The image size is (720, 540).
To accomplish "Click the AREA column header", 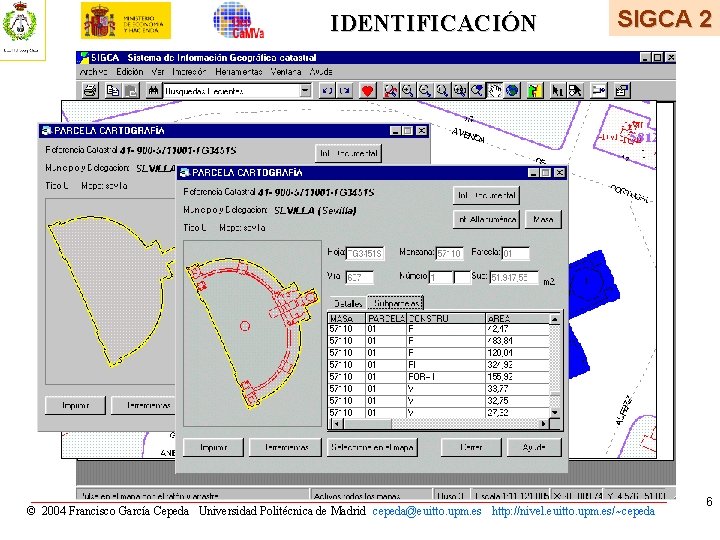I will (x=517, y=319).
